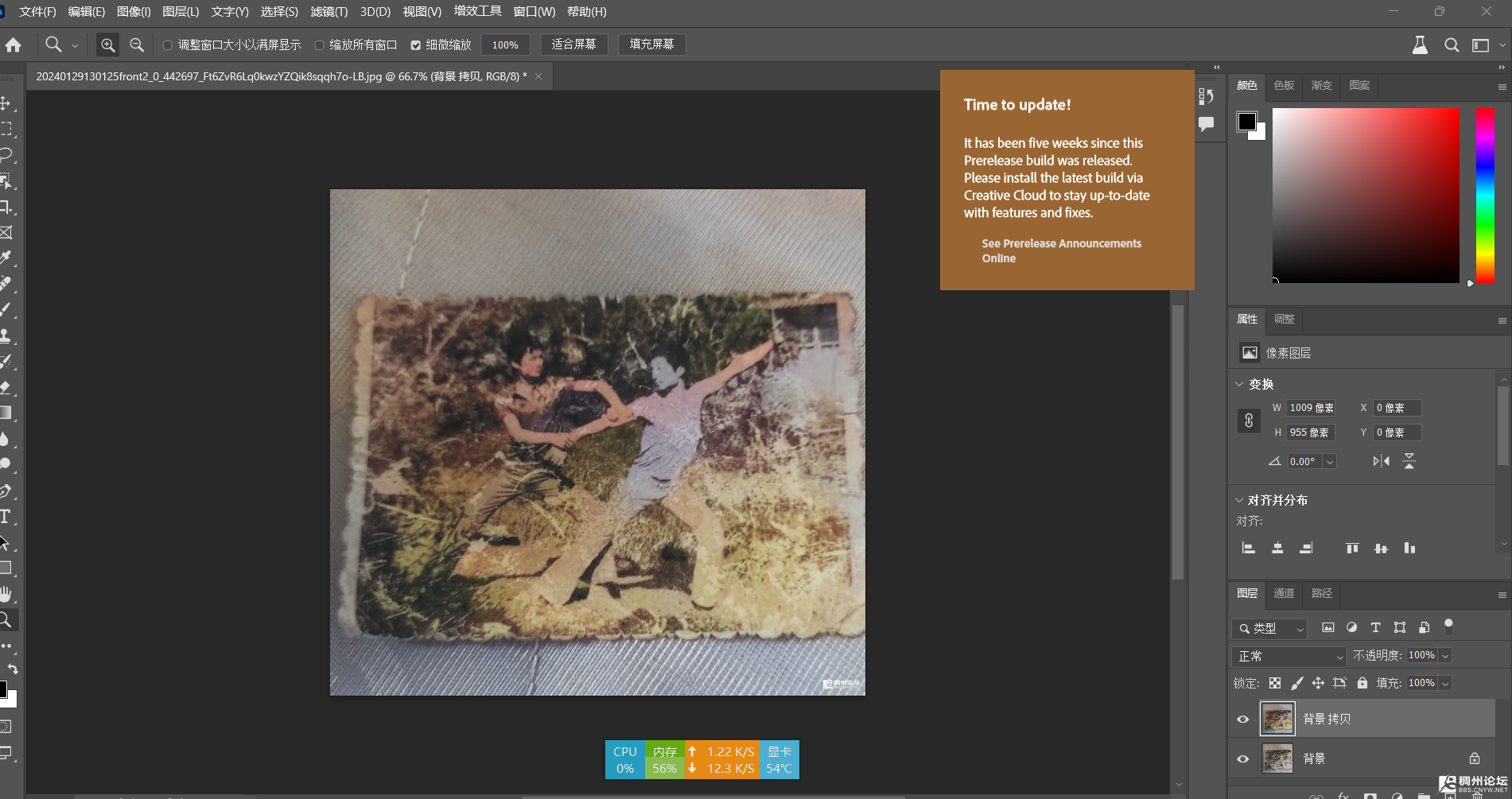
Task: Toggle pixel layer filter in Layers panel
Action: 1328,628
